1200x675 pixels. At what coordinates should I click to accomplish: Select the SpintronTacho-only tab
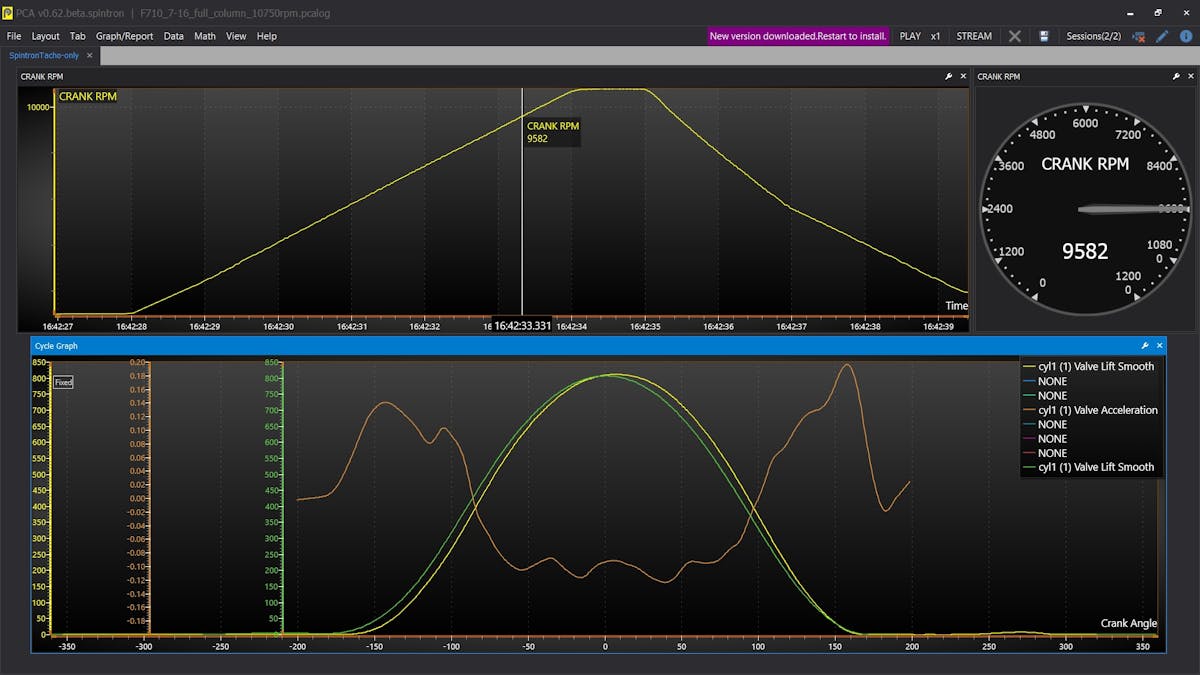44,55
